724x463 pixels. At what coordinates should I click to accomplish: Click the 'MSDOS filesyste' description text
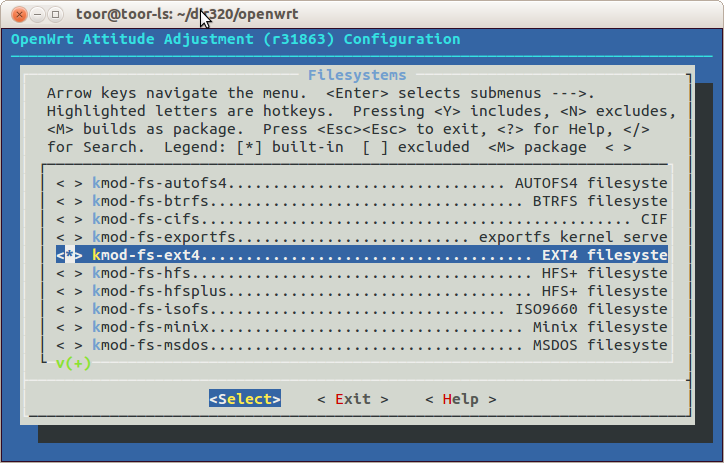pos(600,345)
